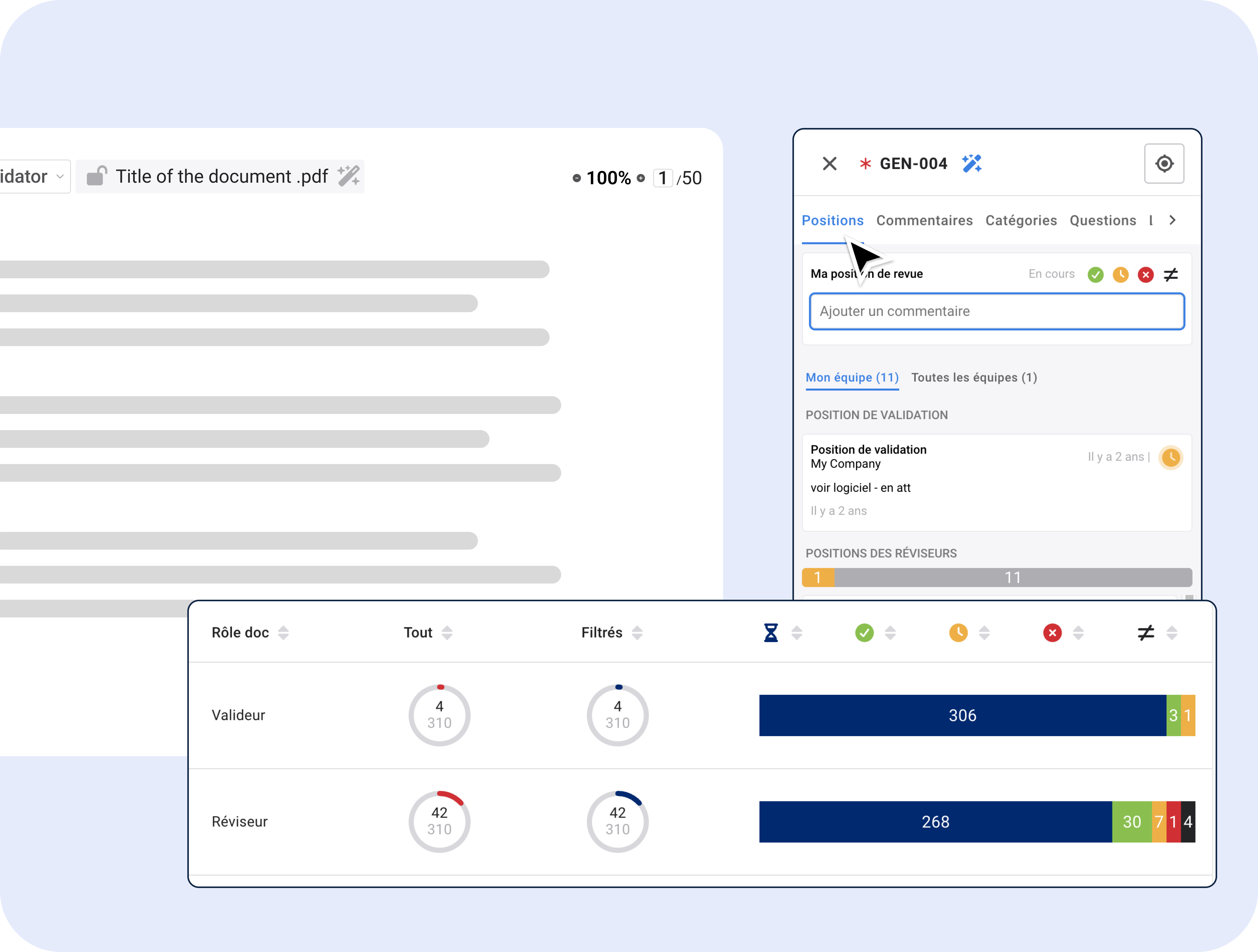Select Mon équipe (11) filter
Viewport: 1258px width, 952px height.
[852, 378]
